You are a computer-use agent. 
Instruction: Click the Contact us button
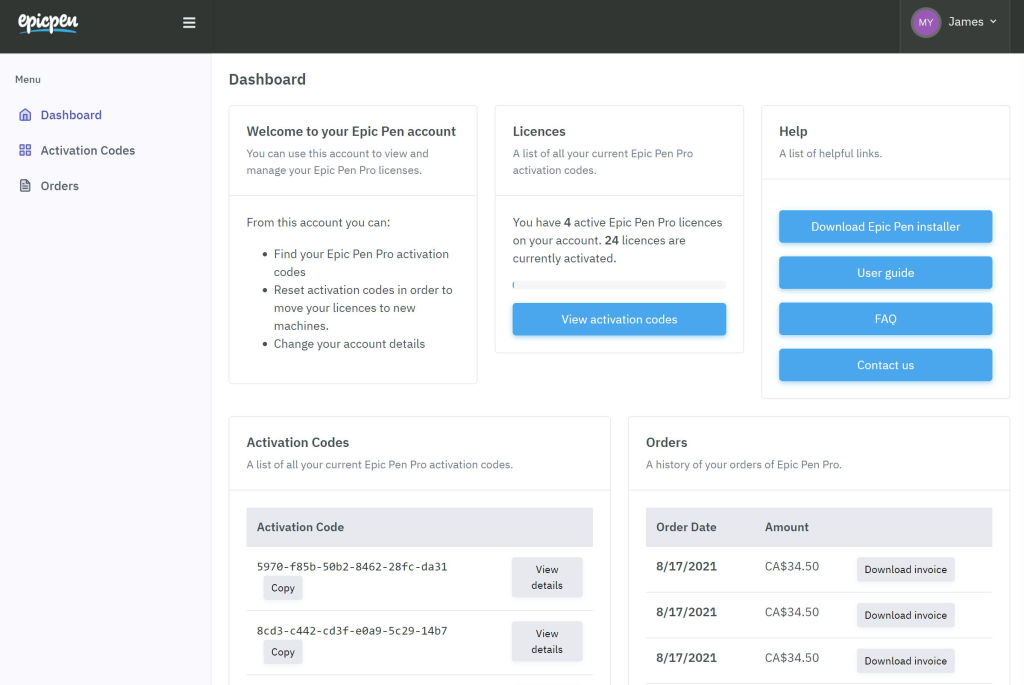click(x=885, y=365)
